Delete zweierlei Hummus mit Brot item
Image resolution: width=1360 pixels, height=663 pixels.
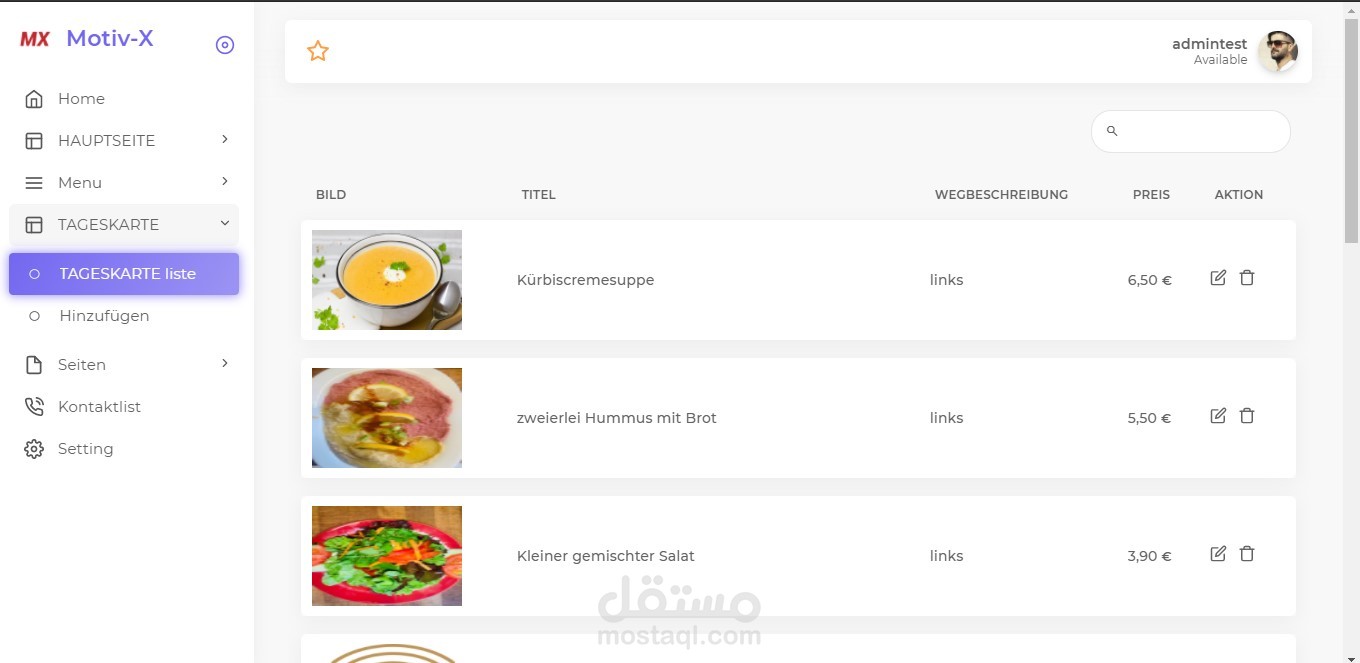(x=1247, y=416)
